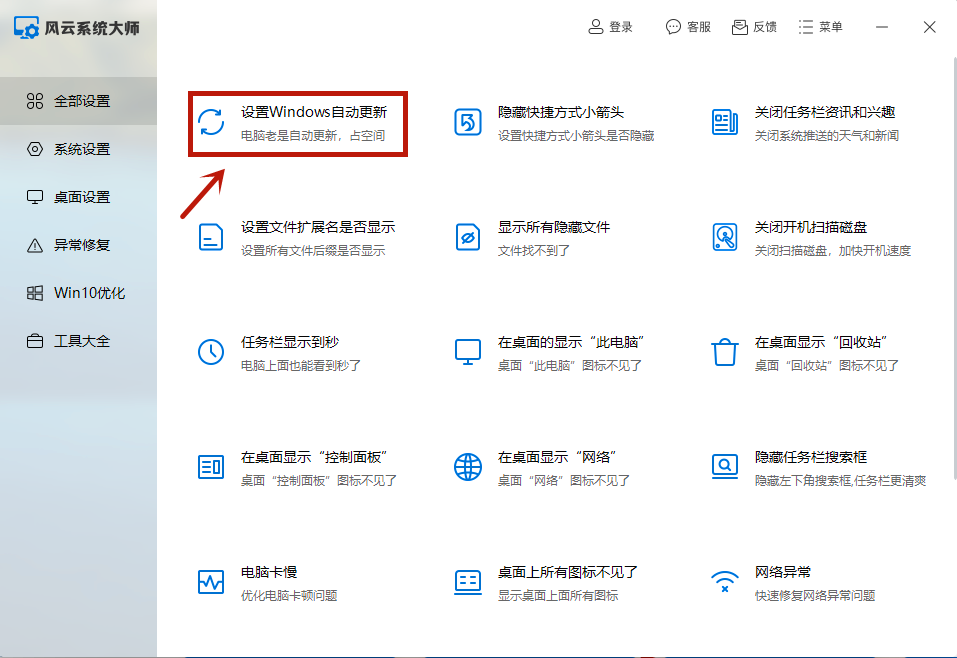957x658 pixels.
Task: Click text 快速修复网络异常问题
Action: click(815, 595)
